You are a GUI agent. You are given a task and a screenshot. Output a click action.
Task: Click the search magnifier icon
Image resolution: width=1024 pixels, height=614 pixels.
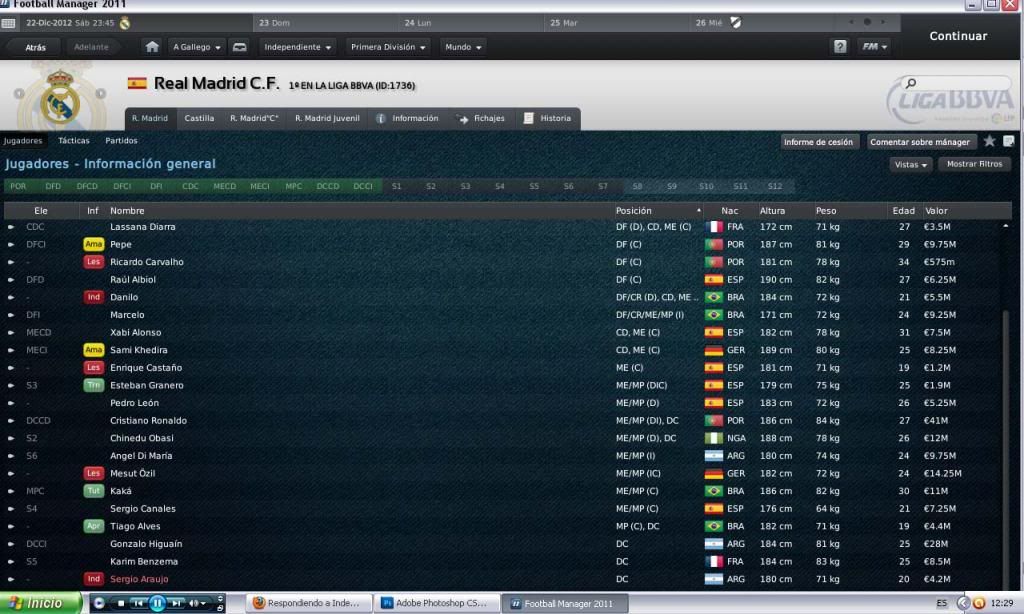[x=910, y=83]
